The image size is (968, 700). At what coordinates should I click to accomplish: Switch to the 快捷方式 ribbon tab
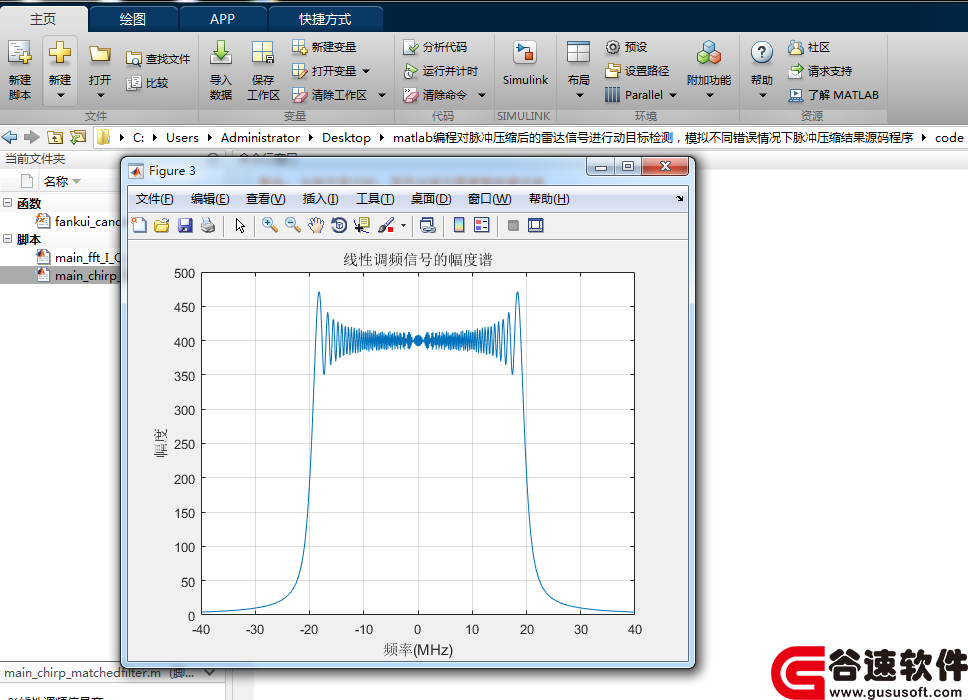point(325,19)
